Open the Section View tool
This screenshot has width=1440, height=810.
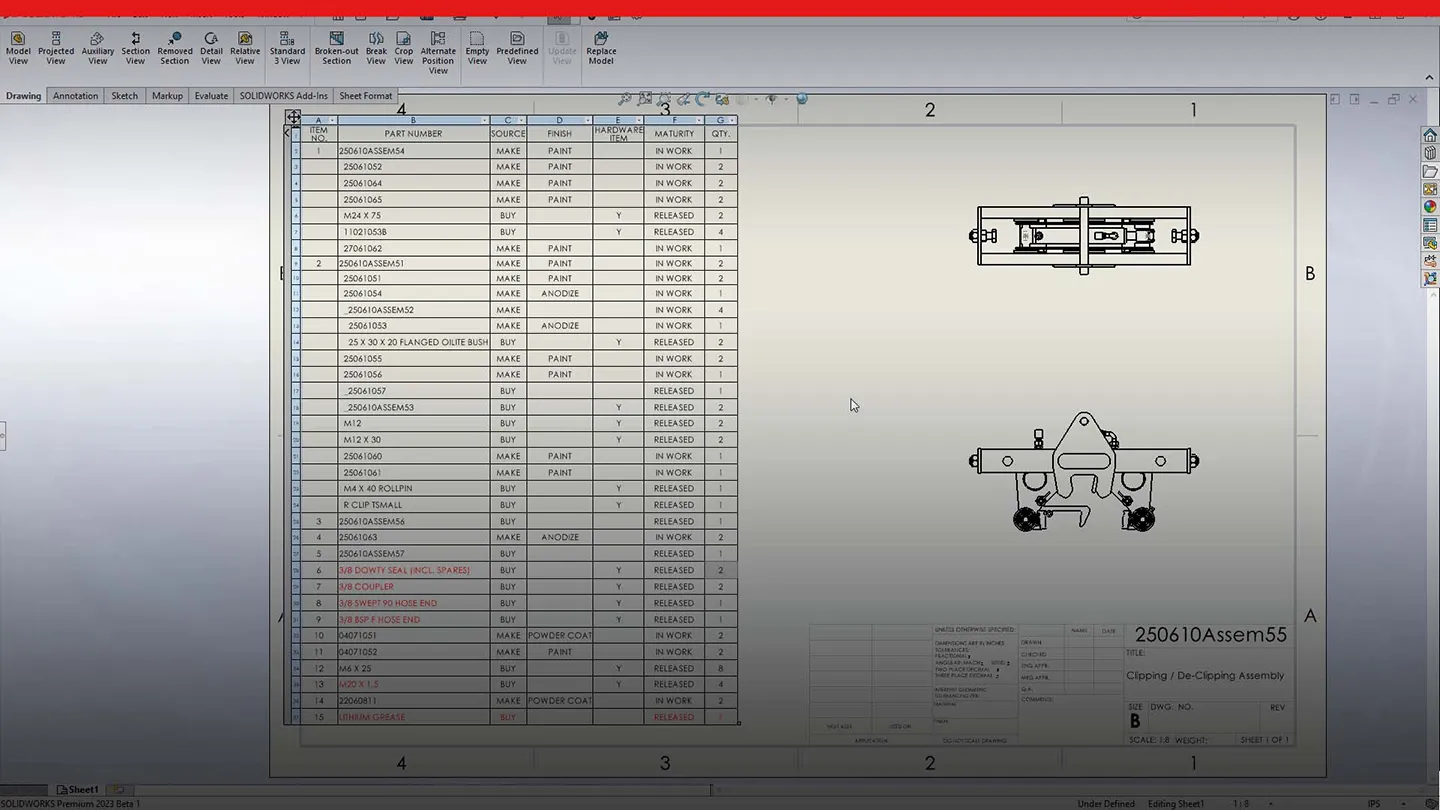(x=135, y=45)
